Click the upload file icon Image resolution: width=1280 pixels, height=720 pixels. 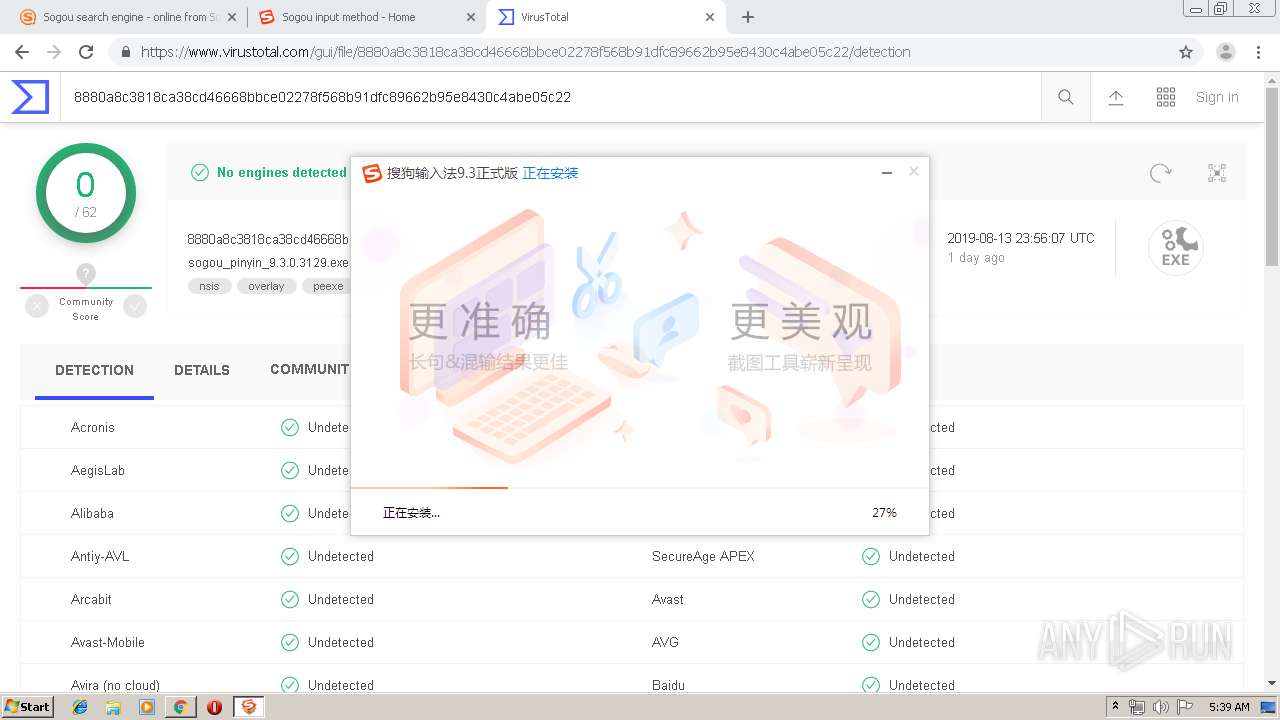[x=1116, y=97]
